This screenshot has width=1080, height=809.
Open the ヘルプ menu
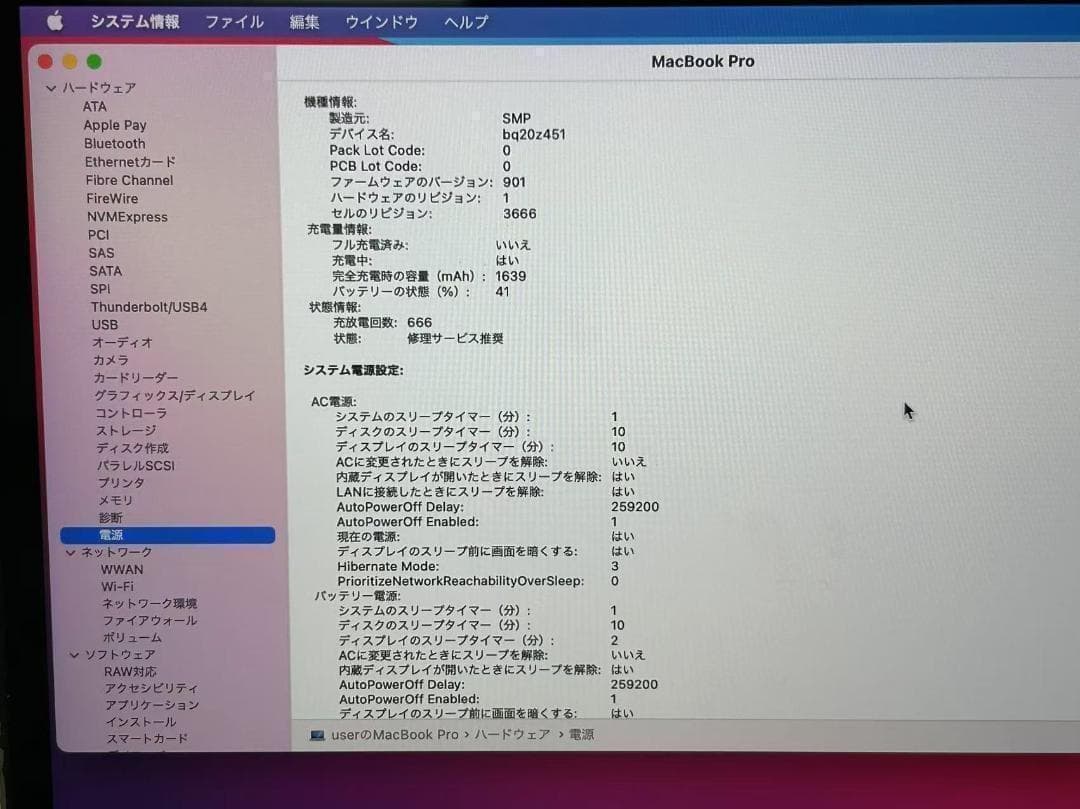pos(466,22)
